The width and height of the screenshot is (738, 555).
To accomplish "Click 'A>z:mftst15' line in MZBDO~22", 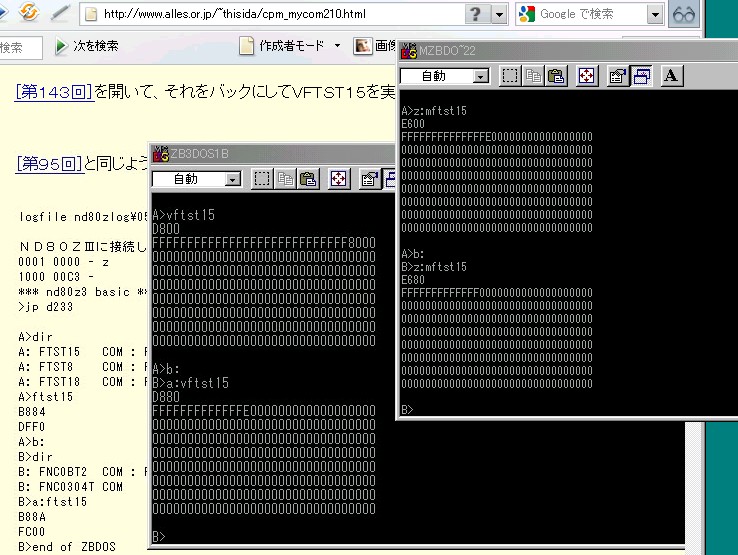I will 434,111.
